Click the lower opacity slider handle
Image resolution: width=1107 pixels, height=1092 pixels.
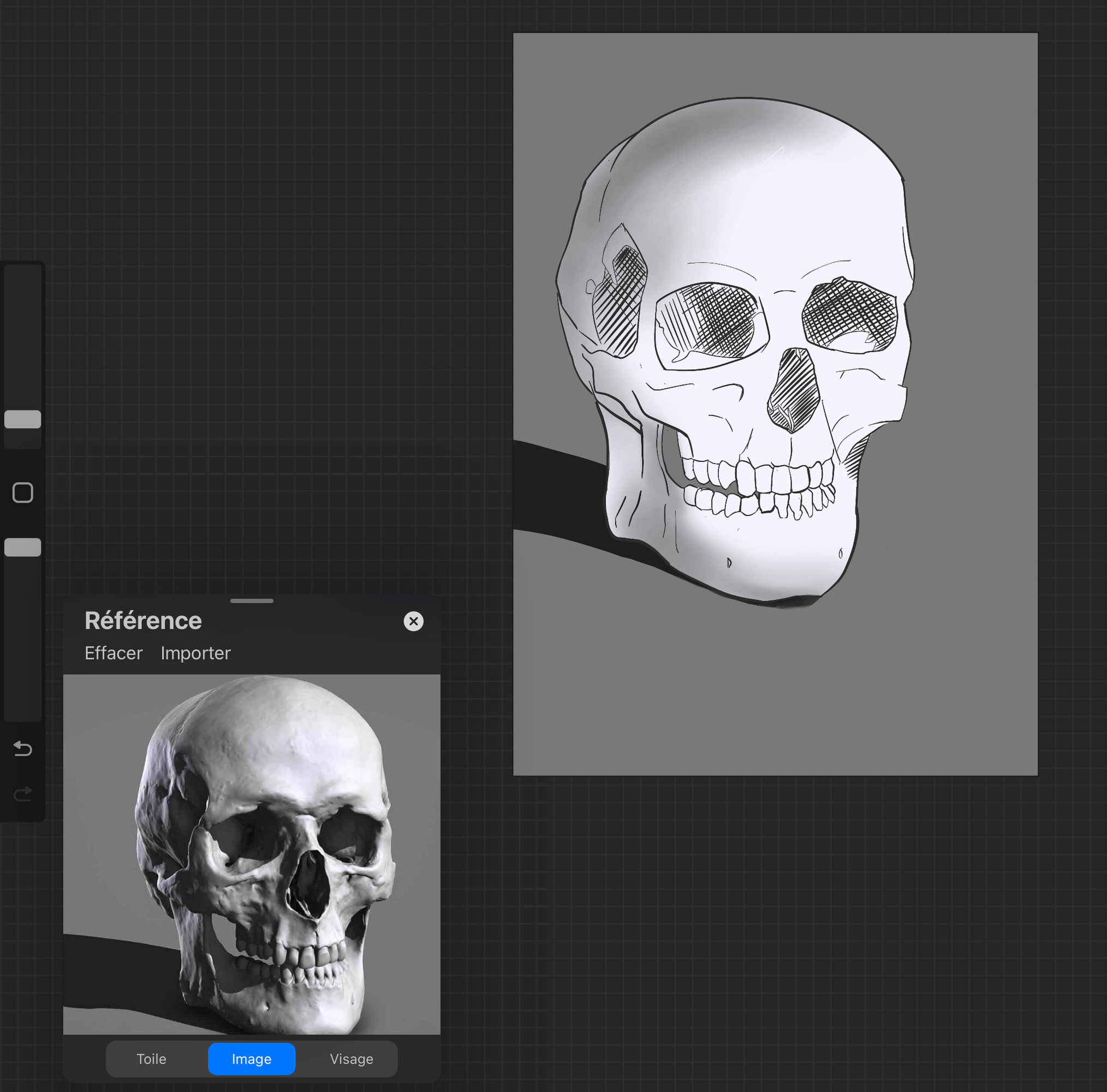22,548
